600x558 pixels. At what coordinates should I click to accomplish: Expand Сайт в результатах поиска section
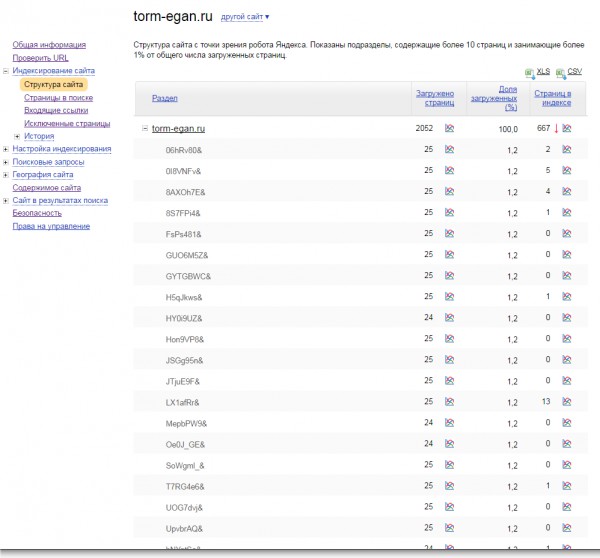pyautogui.click(x=6, y=201)
